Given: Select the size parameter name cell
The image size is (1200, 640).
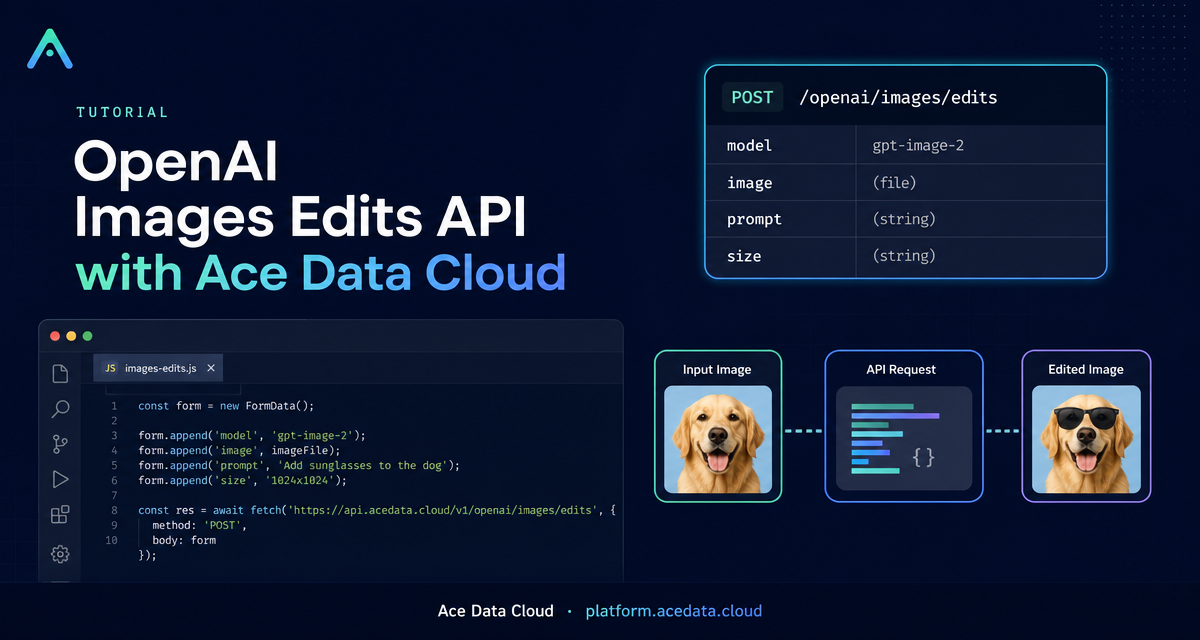Looking at the screenshot, I should tap(781, 256).
